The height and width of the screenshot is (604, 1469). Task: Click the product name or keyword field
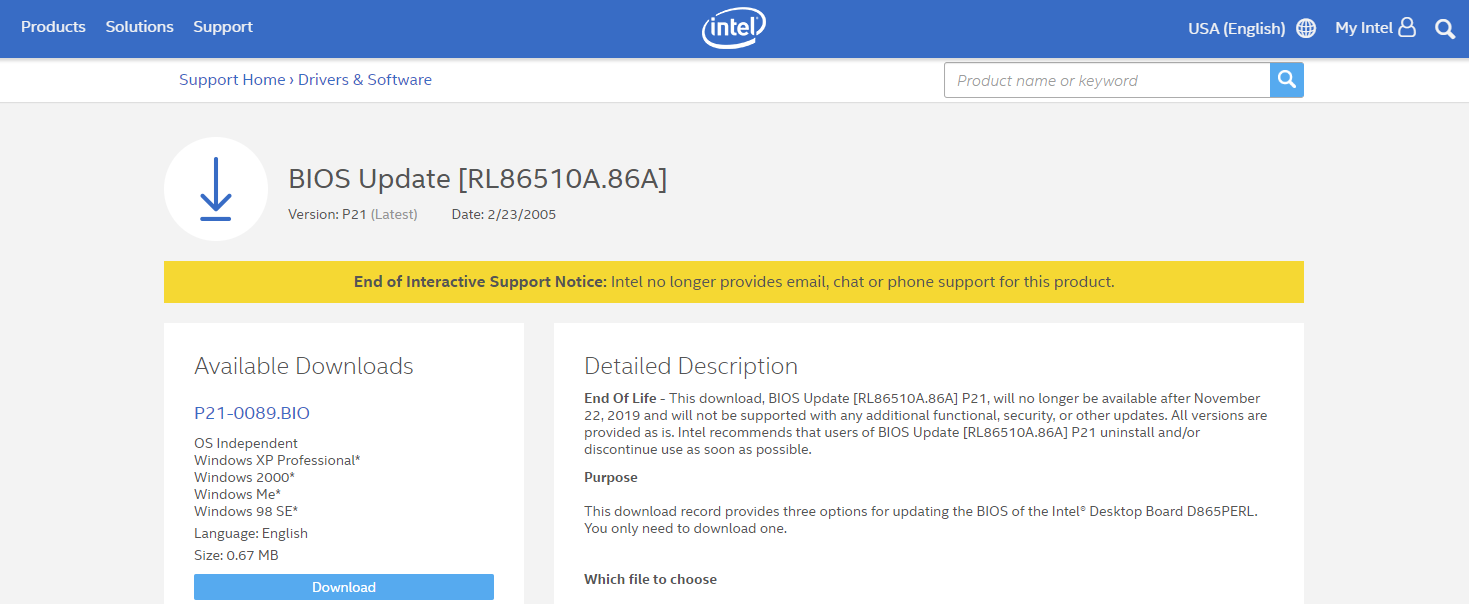pos(1107,80)
